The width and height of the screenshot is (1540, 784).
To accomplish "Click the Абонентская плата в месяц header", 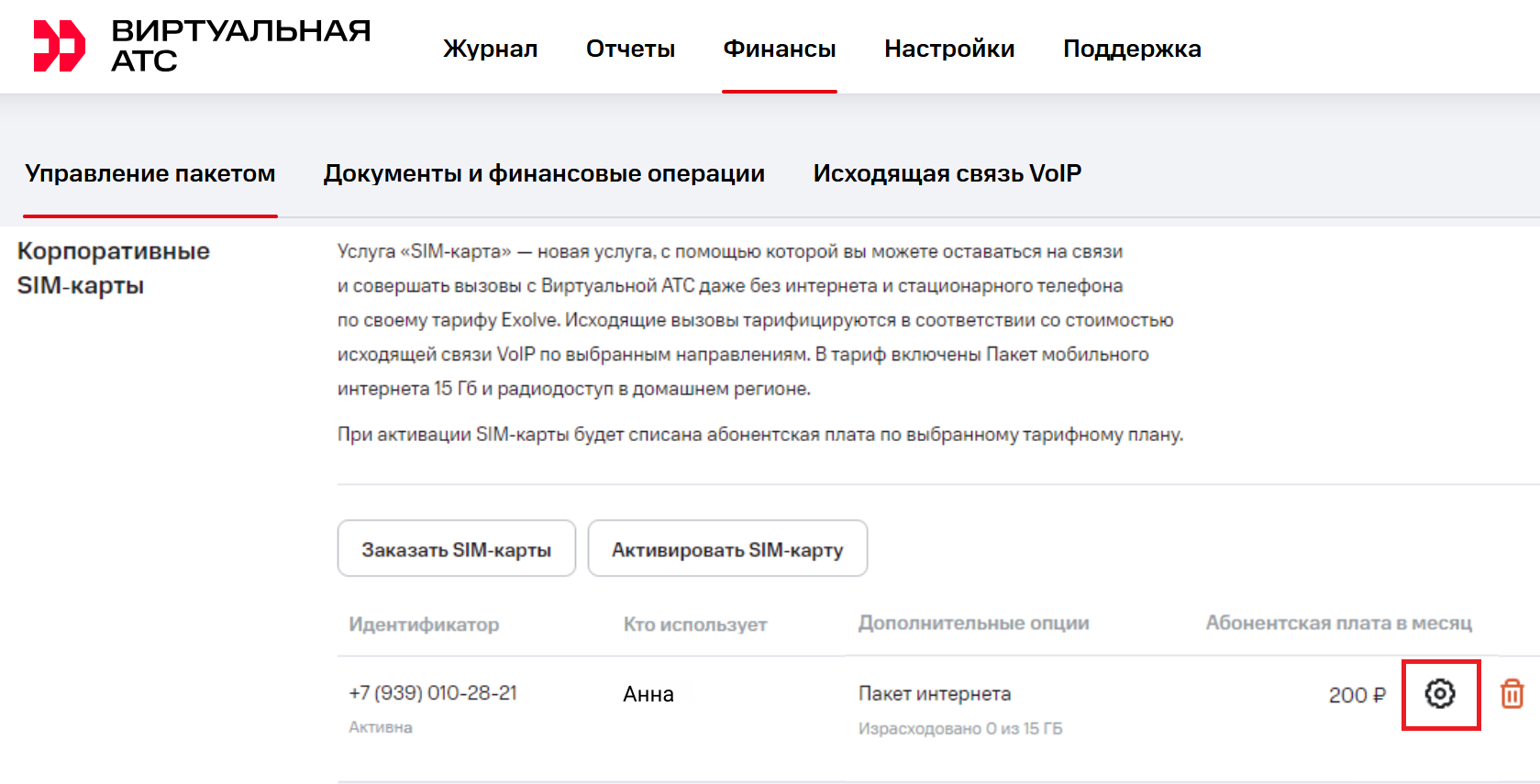I will pyautogui.click(x=1338, y=624).
